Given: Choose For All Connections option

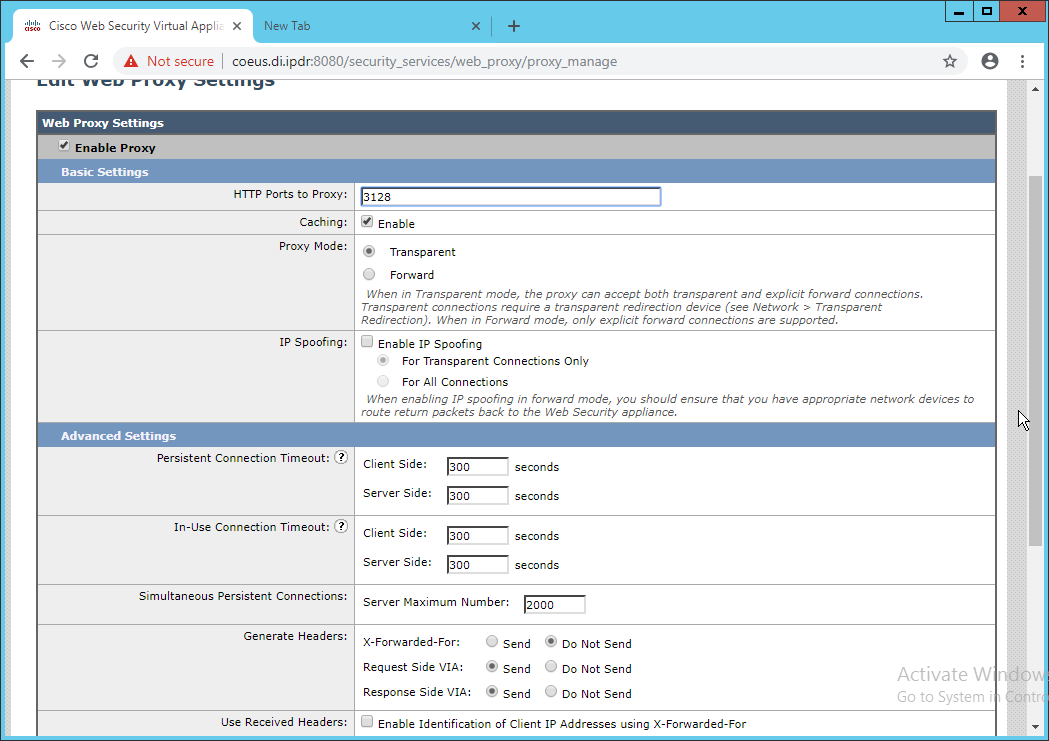Looking at the screenshot, I should (383, 381).
